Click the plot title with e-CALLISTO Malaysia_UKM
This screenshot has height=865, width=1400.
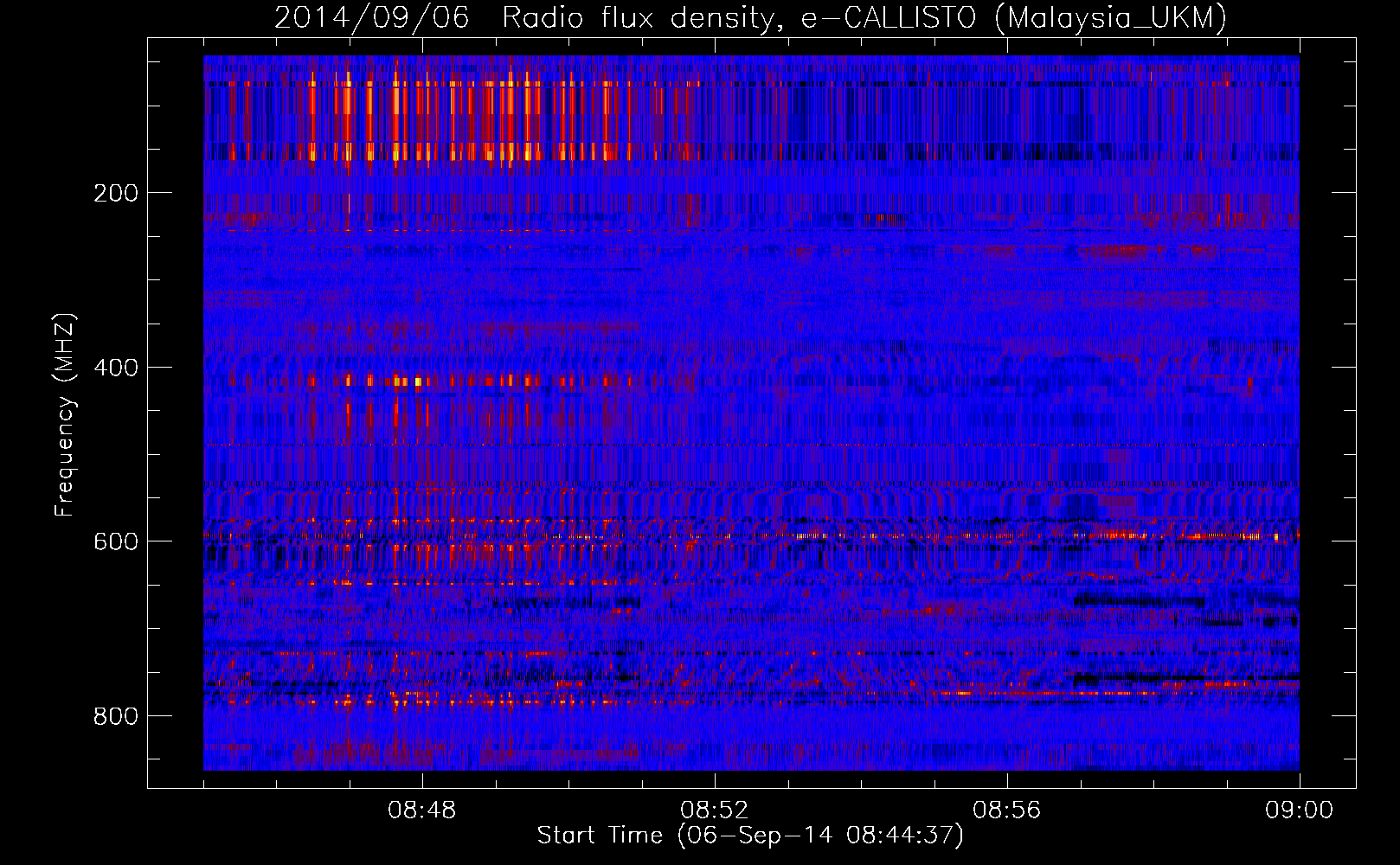pyautogui.click(x=750, y=18)
